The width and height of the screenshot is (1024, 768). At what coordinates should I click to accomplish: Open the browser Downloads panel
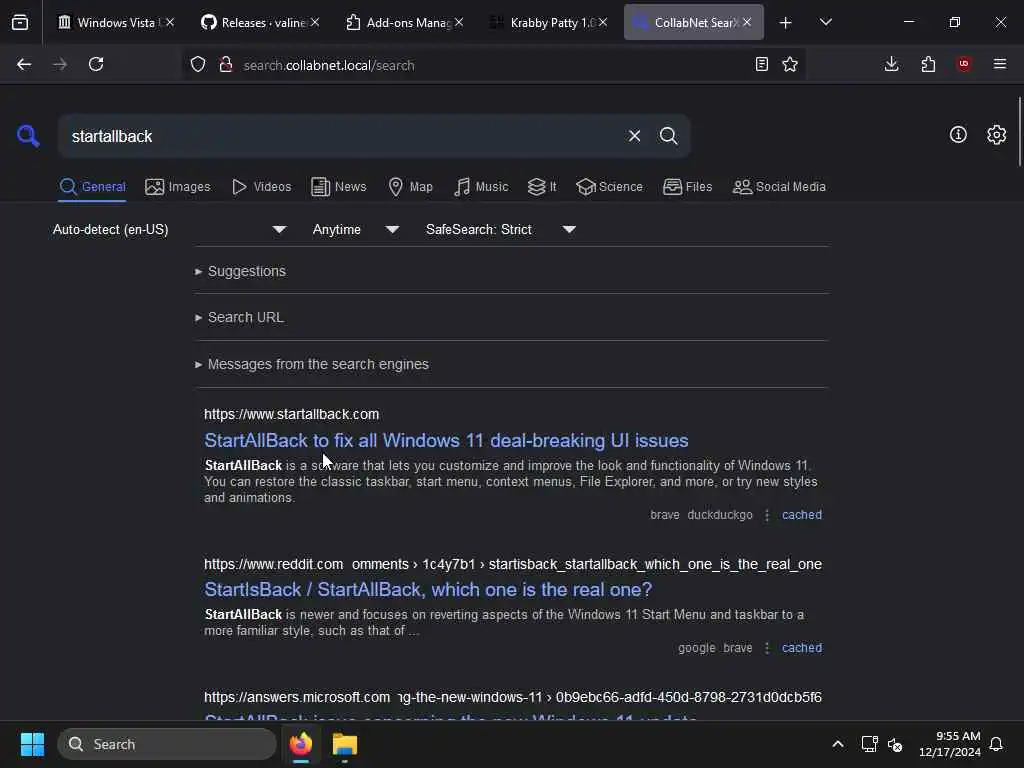891,64
